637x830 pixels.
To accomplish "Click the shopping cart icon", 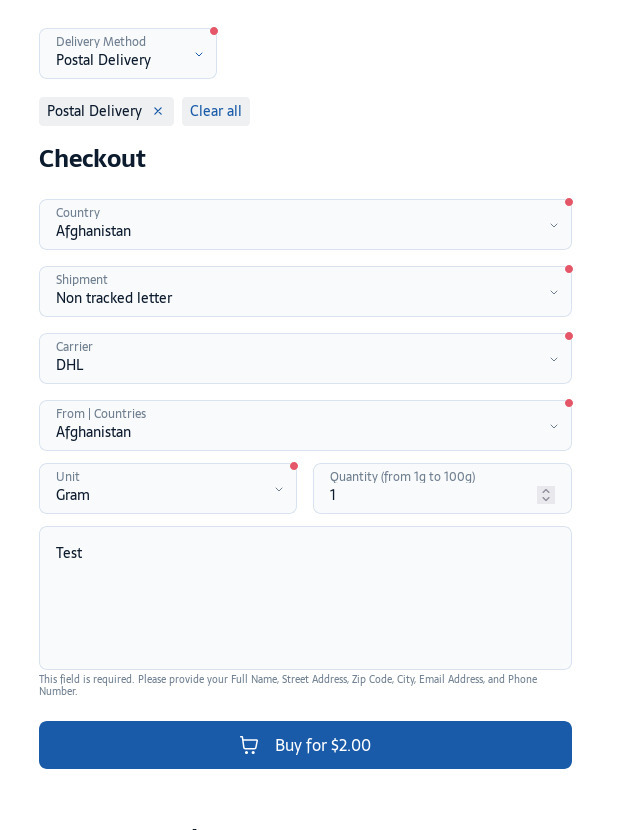I will tap(249, 745).
